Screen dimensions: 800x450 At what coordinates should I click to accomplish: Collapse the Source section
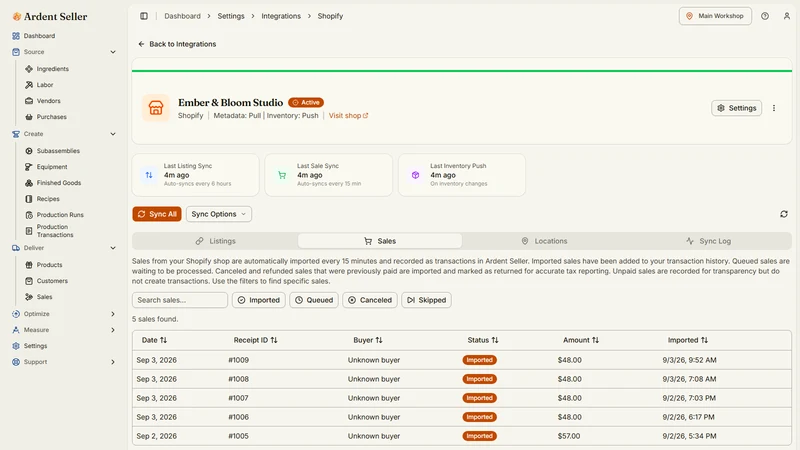pos(113,52)
